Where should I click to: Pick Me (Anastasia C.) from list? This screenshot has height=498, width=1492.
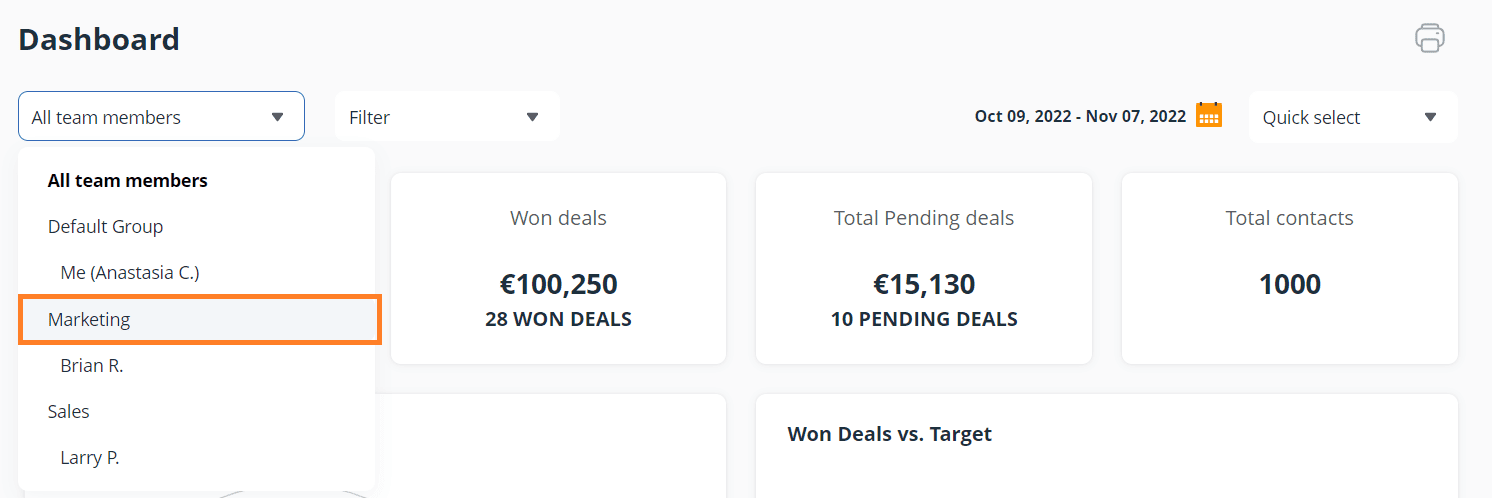(x=130, y=273)
